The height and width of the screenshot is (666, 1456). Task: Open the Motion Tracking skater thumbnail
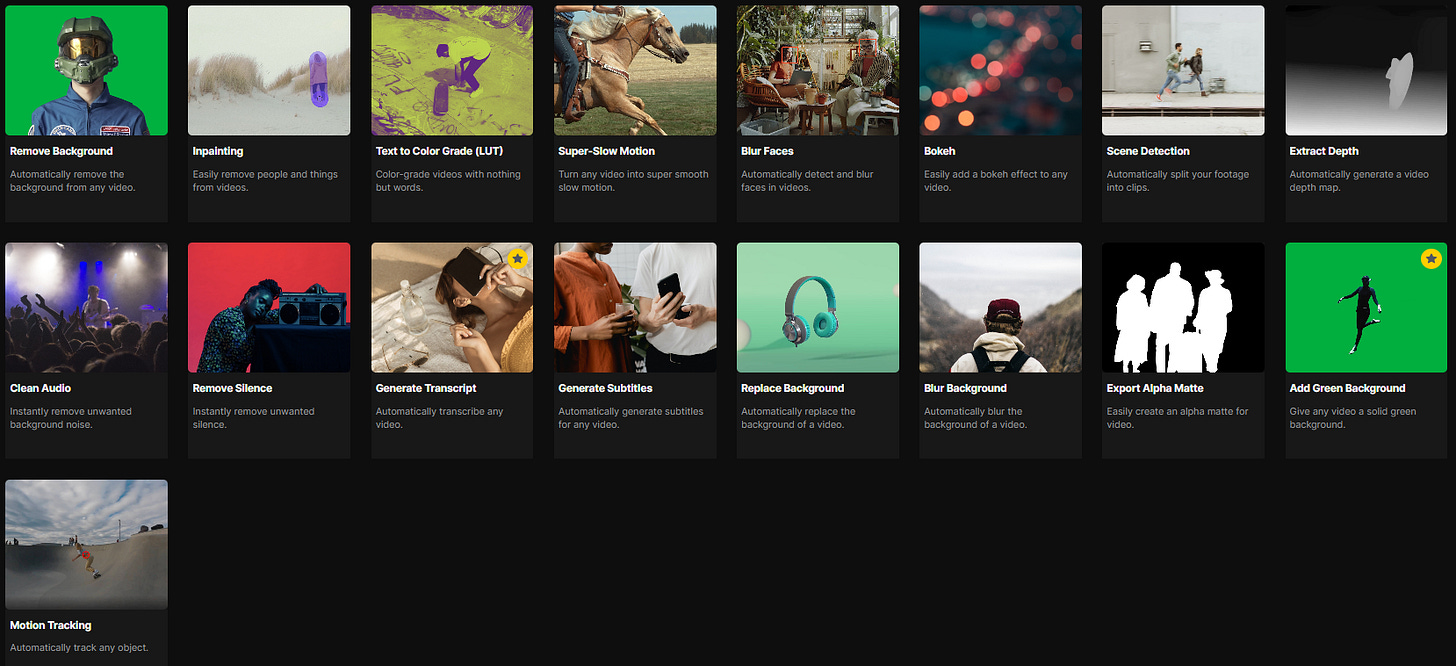click(x=86, y=544)
